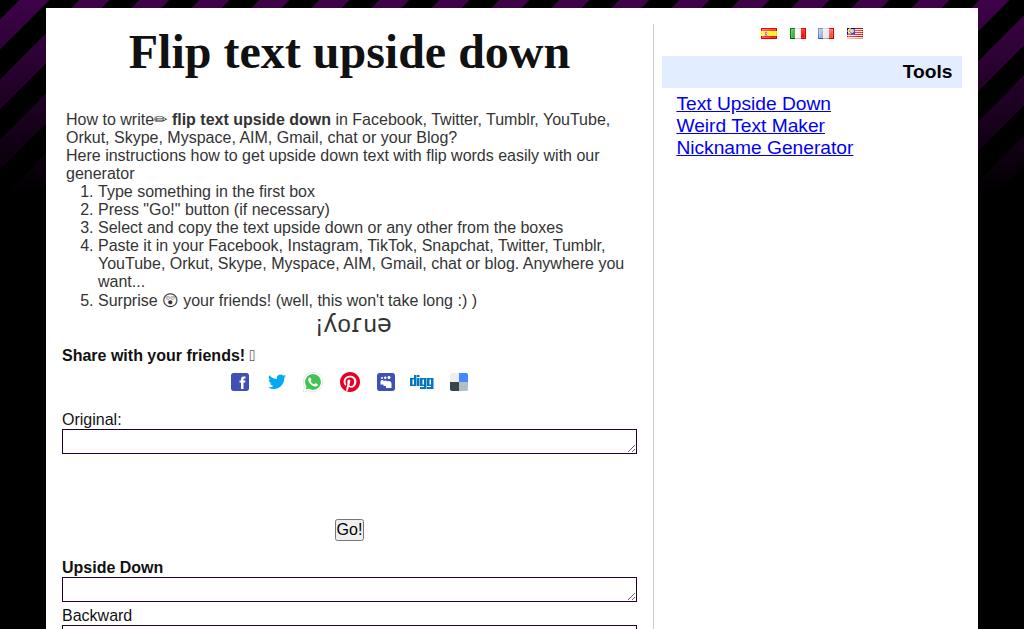
Task: Click the 'Upside Down' label
Action: (x=112, y=568)
